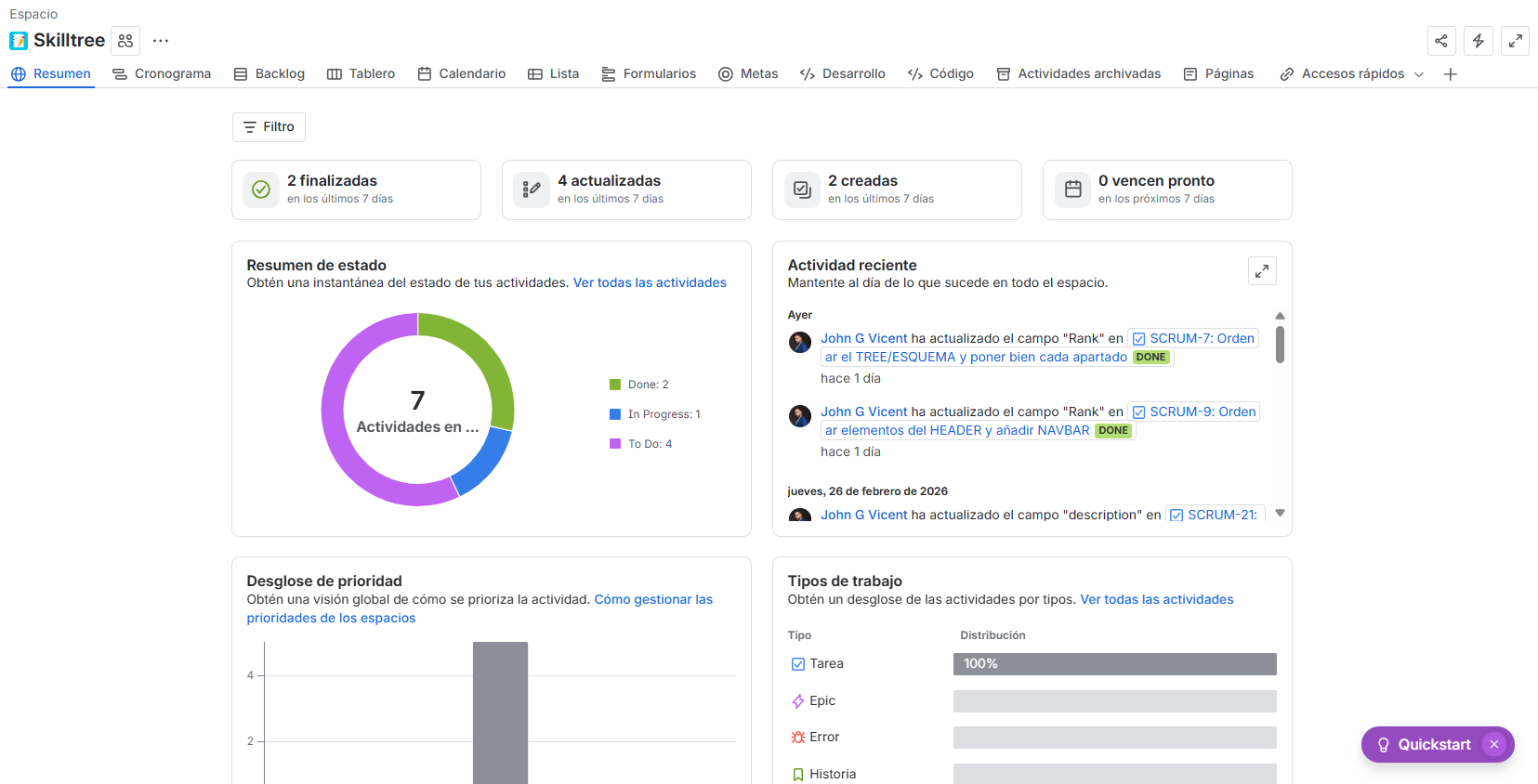1538x784 pixels.
Task: Switch to the Resumen tab
Action: pos(51,74)
